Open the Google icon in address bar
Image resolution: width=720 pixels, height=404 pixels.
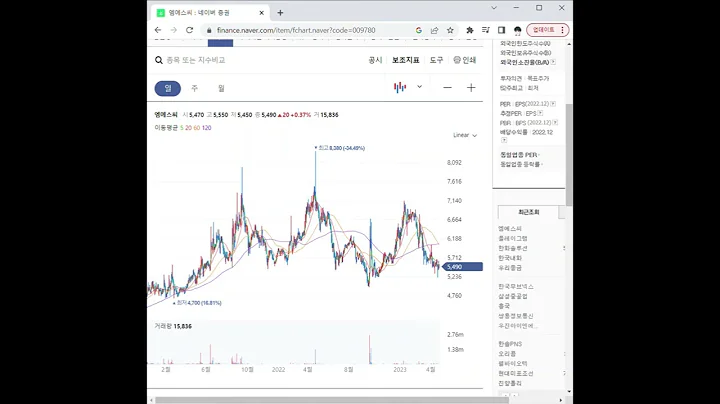click(418, 30)
